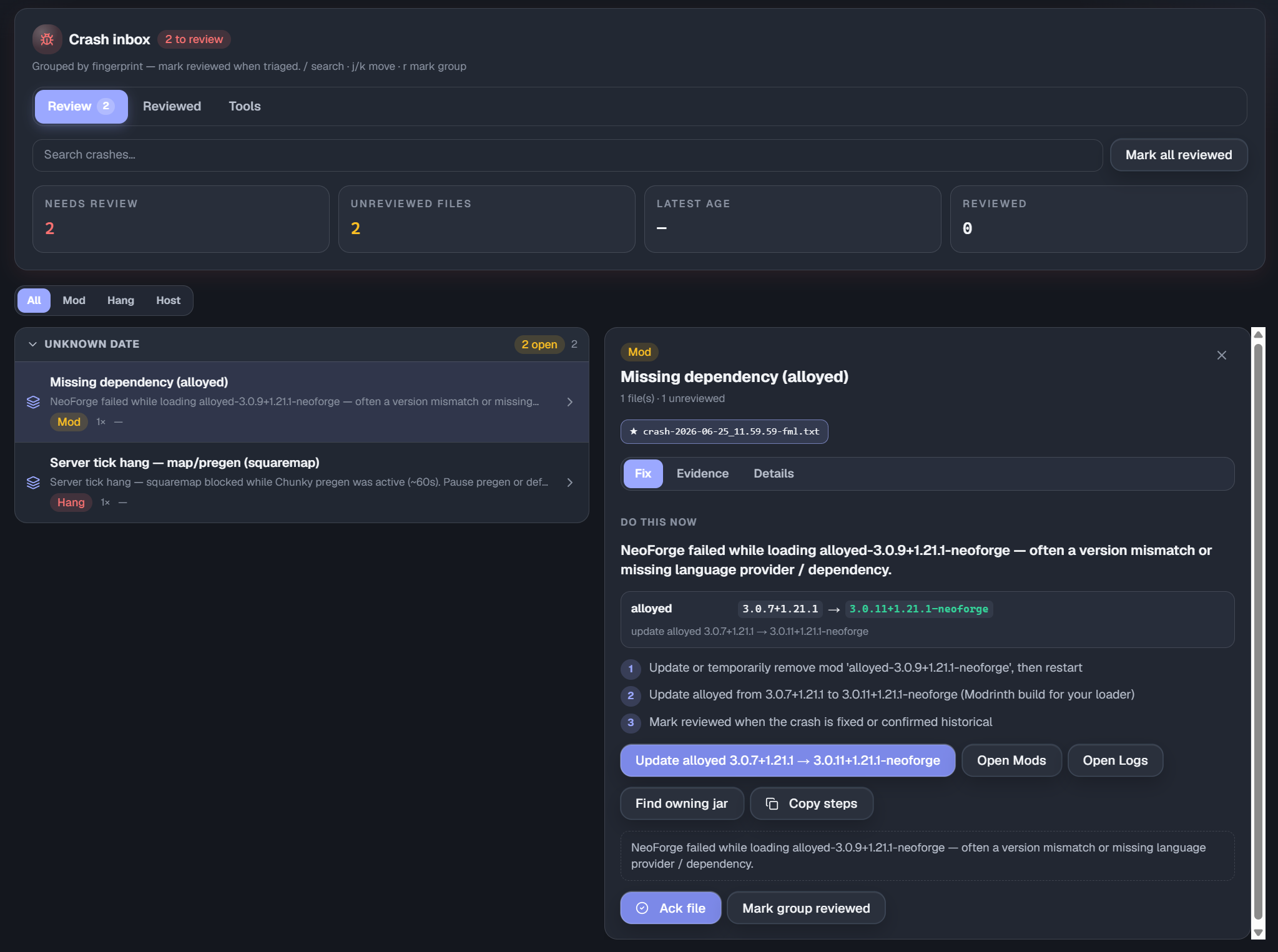Screen dimensions: 1278x952
Task: Click Find owning jar
Action: click(682, 803)
